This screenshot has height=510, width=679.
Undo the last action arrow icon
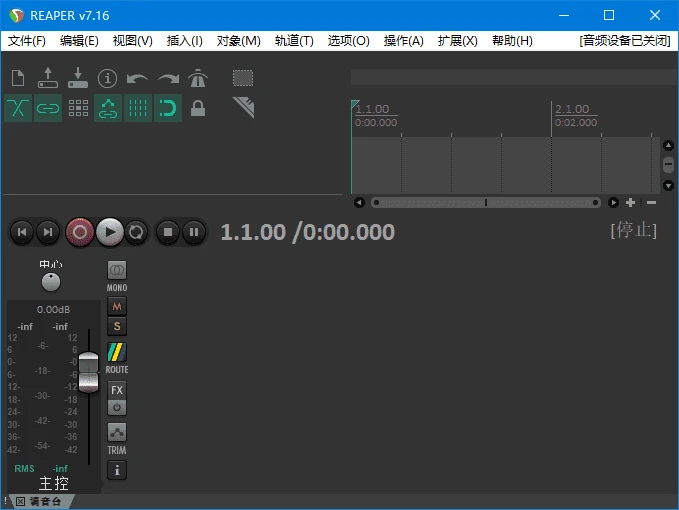point(138,78)
